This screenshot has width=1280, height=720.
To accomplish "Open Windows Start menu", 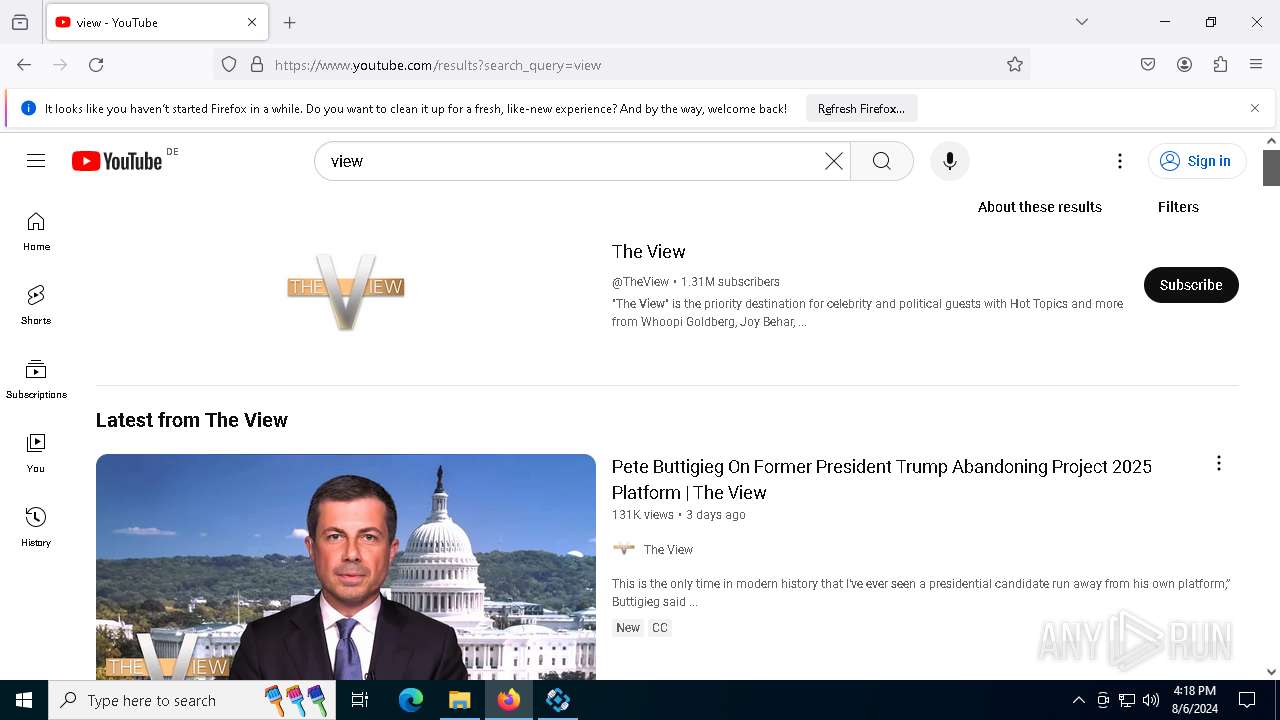I will (x=24, y=700).
